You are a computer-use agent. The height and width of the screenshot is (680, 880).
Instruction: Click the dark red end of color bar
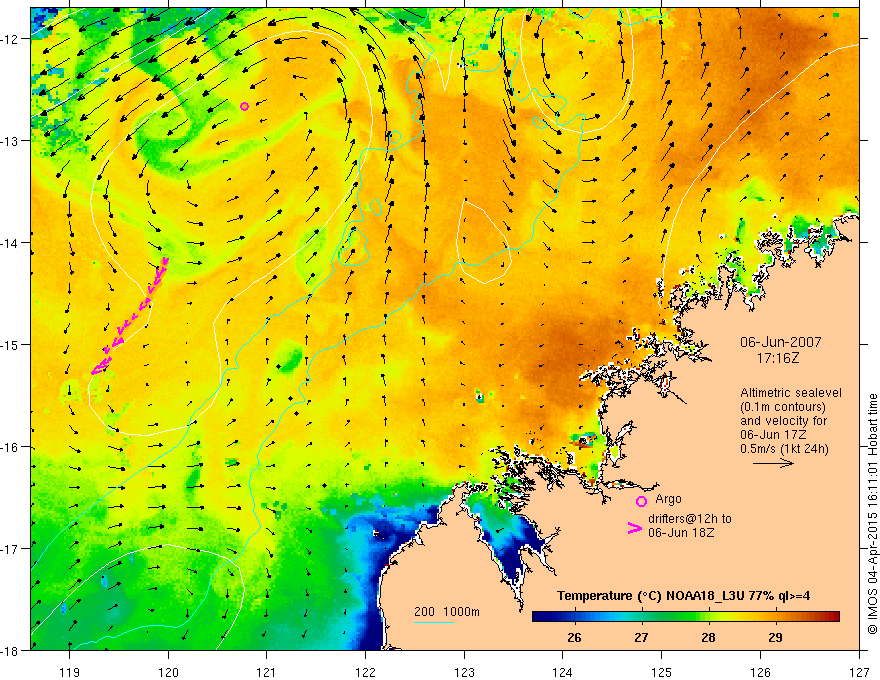(835, 617)
